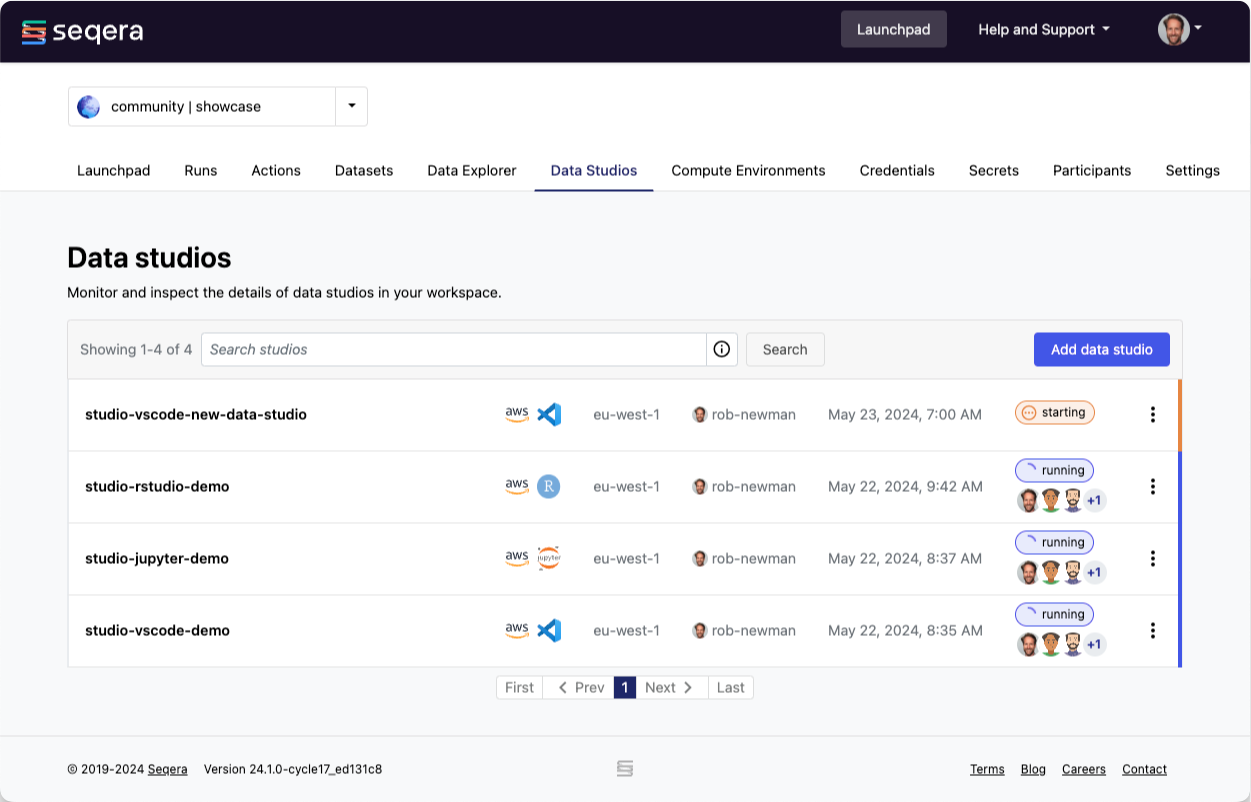Open studio-vscode-demo from the list
The width and height of the screenshot is (1251, 802).
(157, 631)
